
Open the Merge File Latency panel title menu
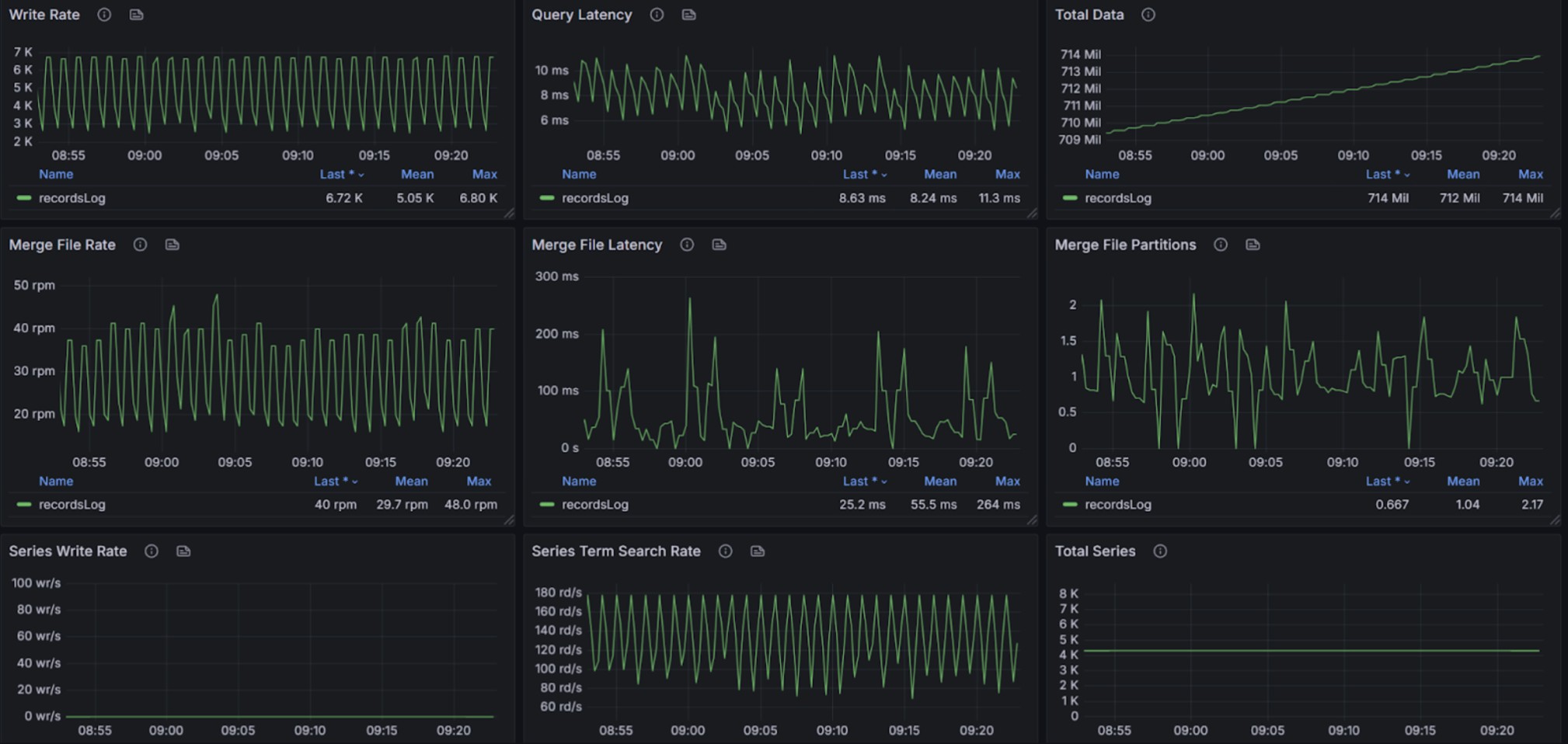[x=597, y=245]
